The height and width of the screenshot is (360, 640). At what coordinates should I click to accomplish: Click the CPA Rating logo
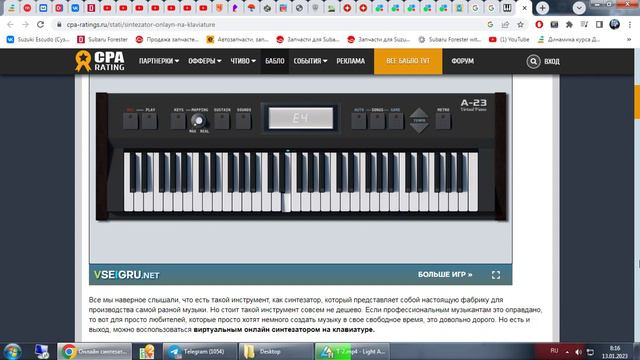100,61
